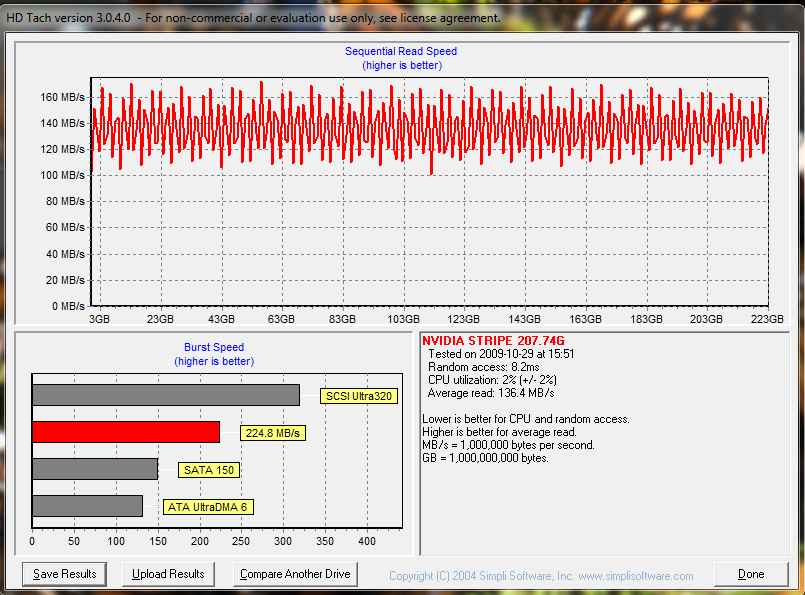Click the Upload Results button
Viewport: 805px width, 595px height.
(168, 574)
